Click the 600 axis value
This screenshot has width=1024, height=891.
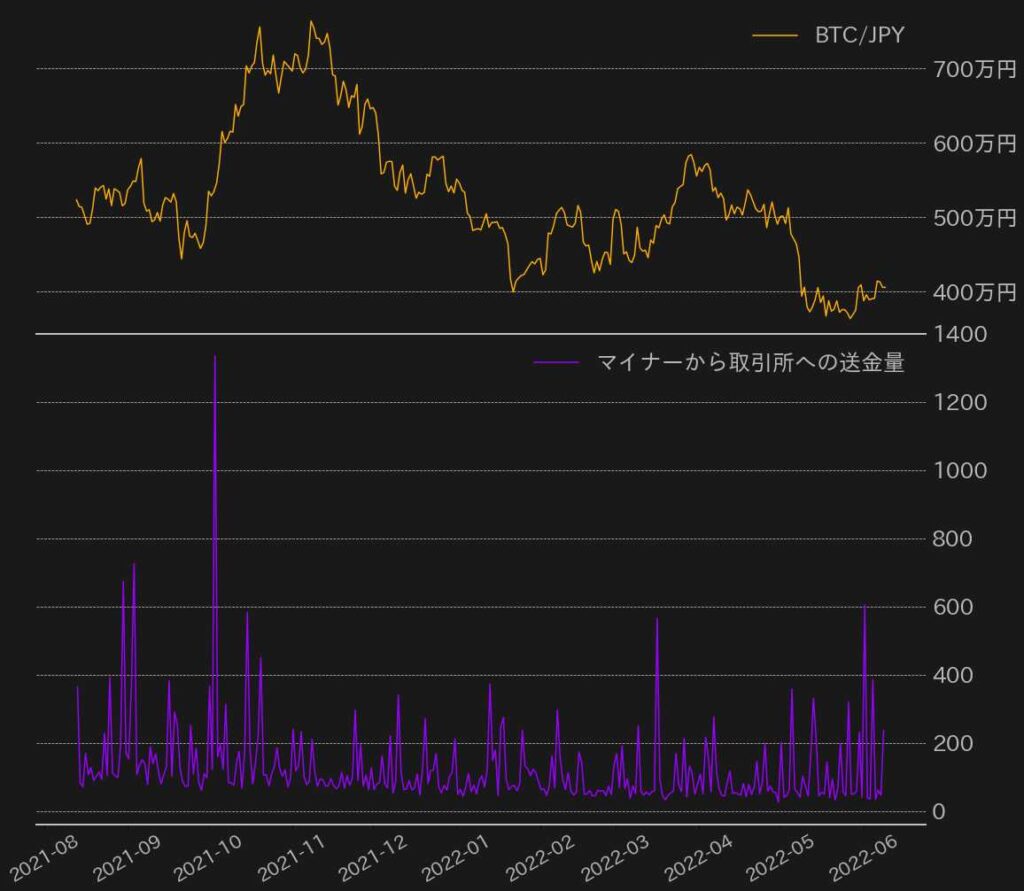click(953, 607)
